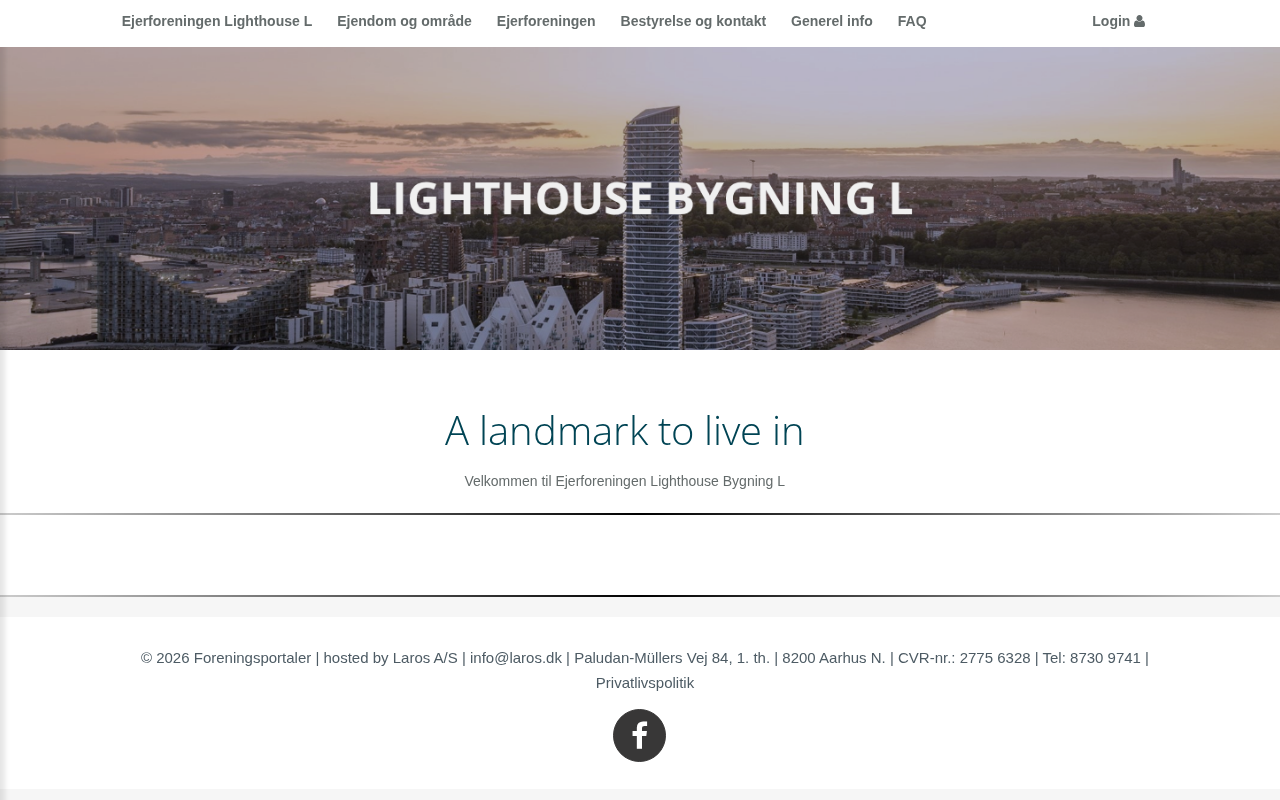Click the Facebook icon in the footer
1280x800 pixels.
(639, 736)
